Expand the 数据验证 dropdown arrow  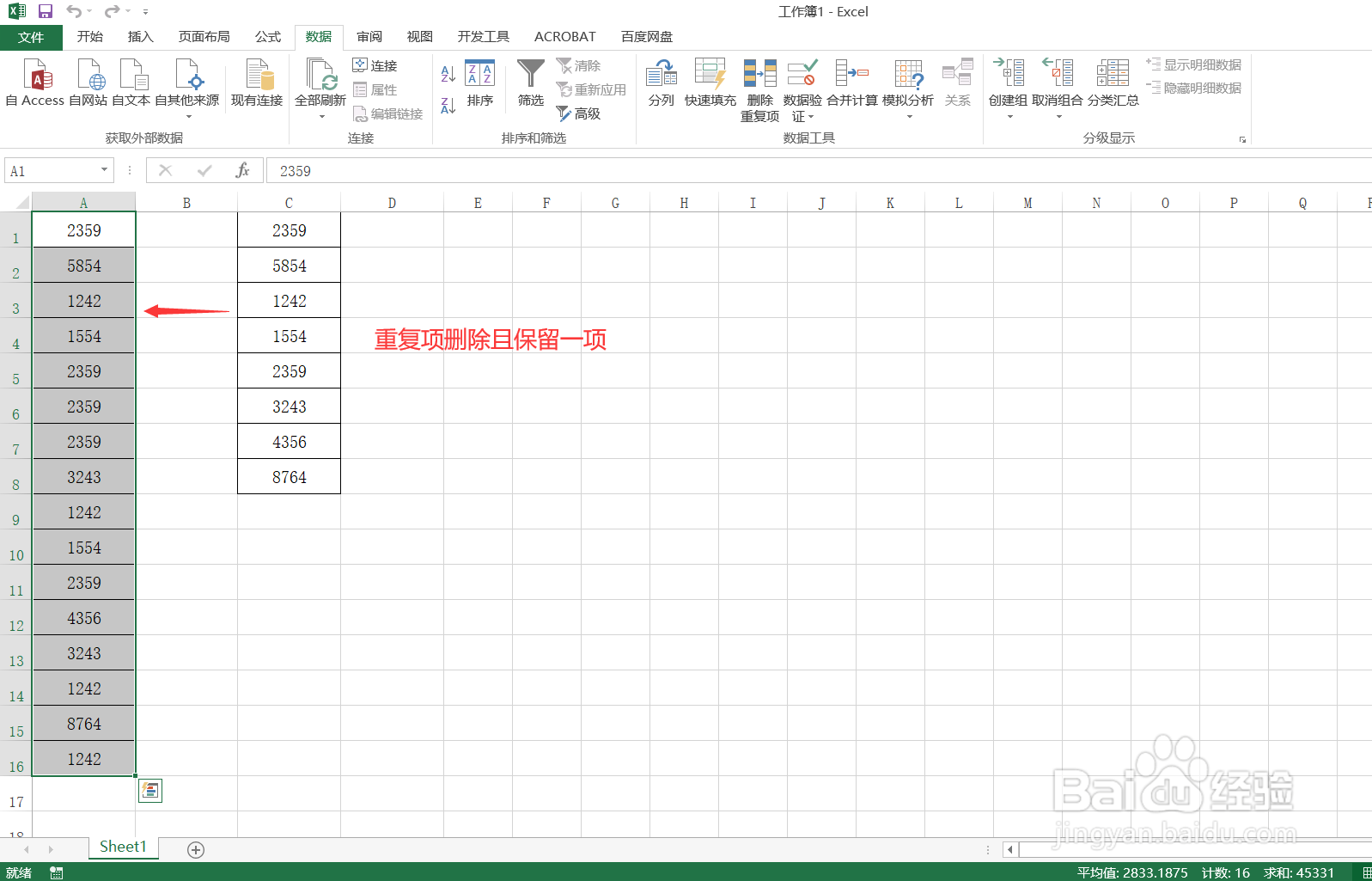point(811,117)
